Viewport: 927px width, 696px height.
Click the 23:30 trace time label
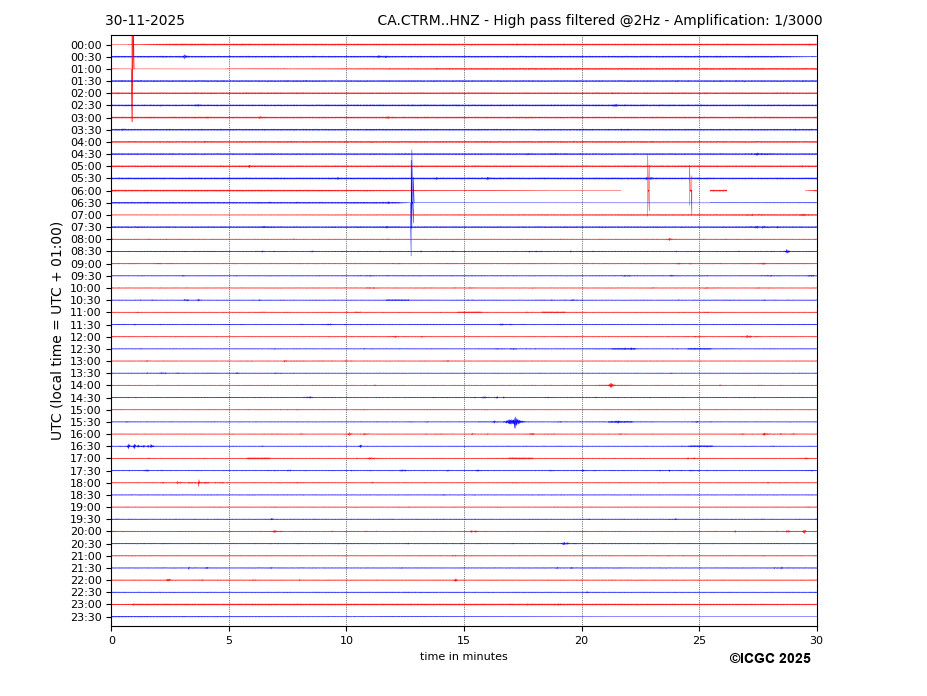(x=86, y=617)
